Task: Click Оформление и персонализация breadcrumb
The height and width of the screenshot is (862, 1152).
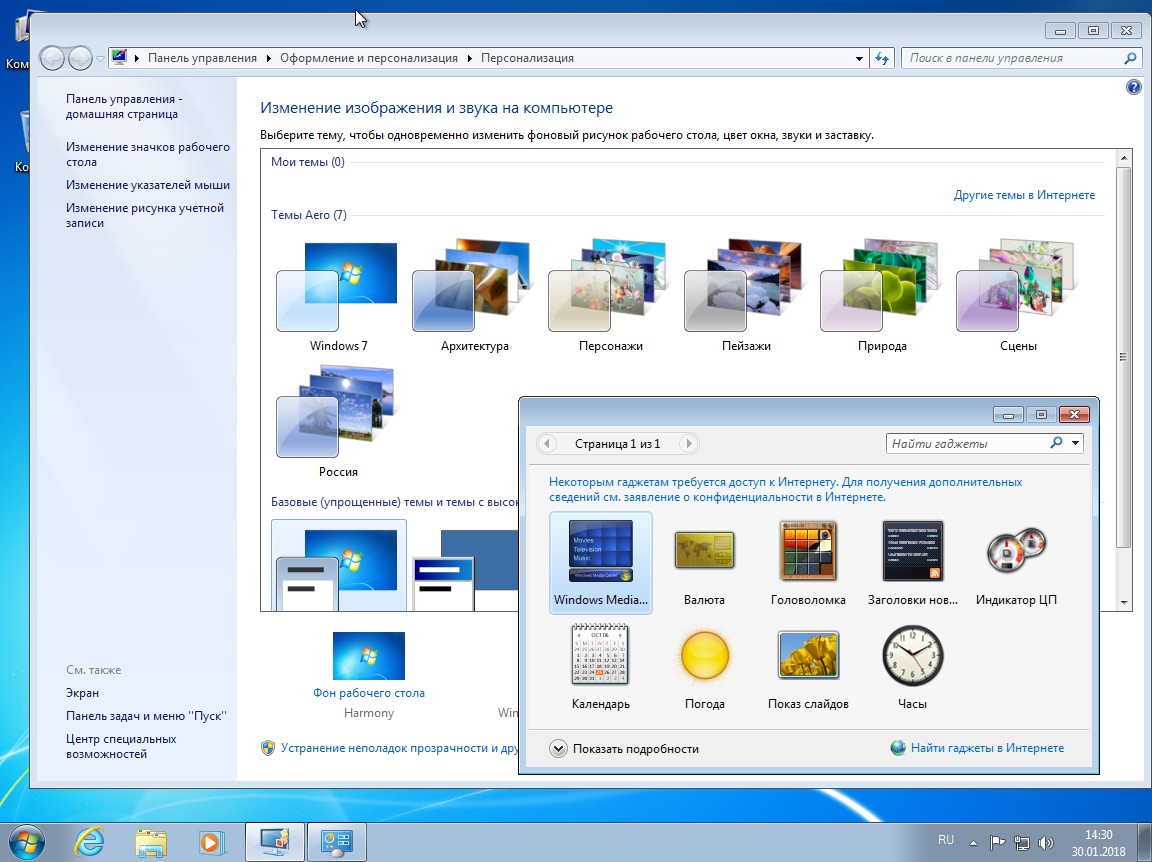Action: click(x=369, y=58)
